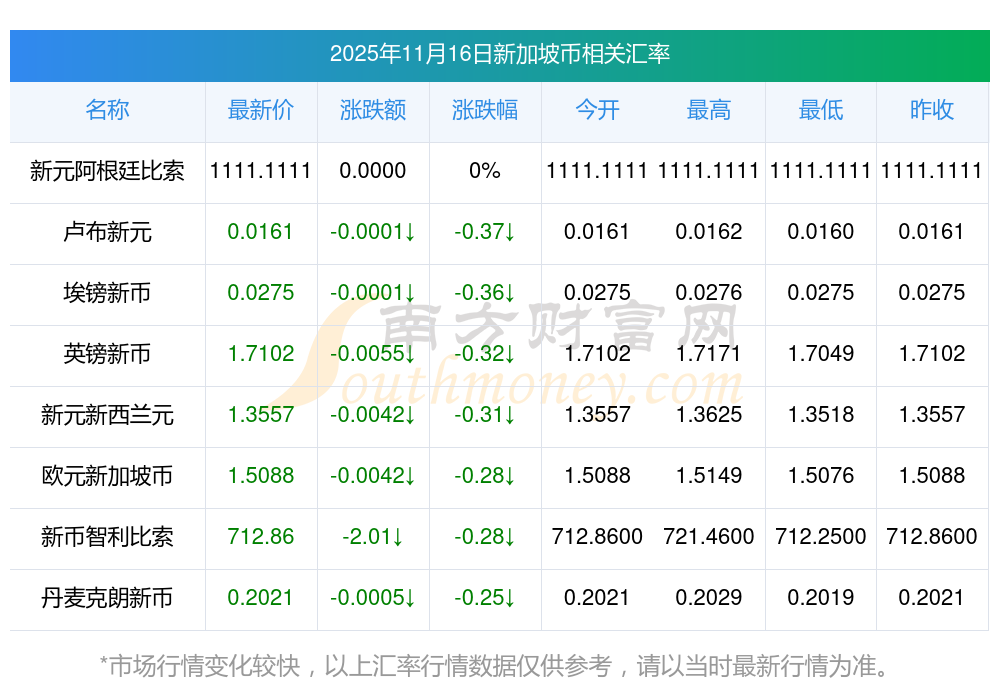This screenshot has height=697, width=1000.
Task: Sort by the 涨跌额 column header
Action: coord(373,110)
